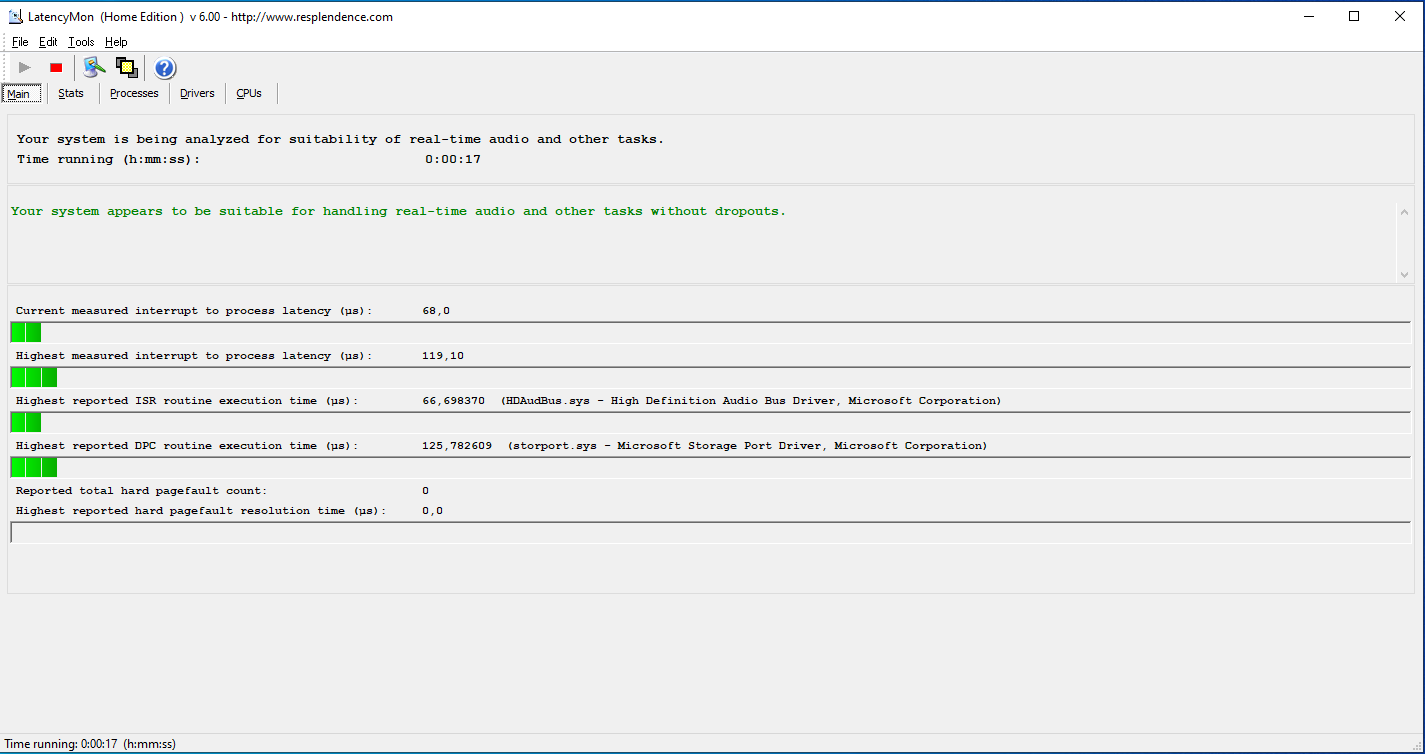The height and width of the screenshot is (754, 1425).
Task: Click the green Start monitoring play icon
Action: point(25,68)
